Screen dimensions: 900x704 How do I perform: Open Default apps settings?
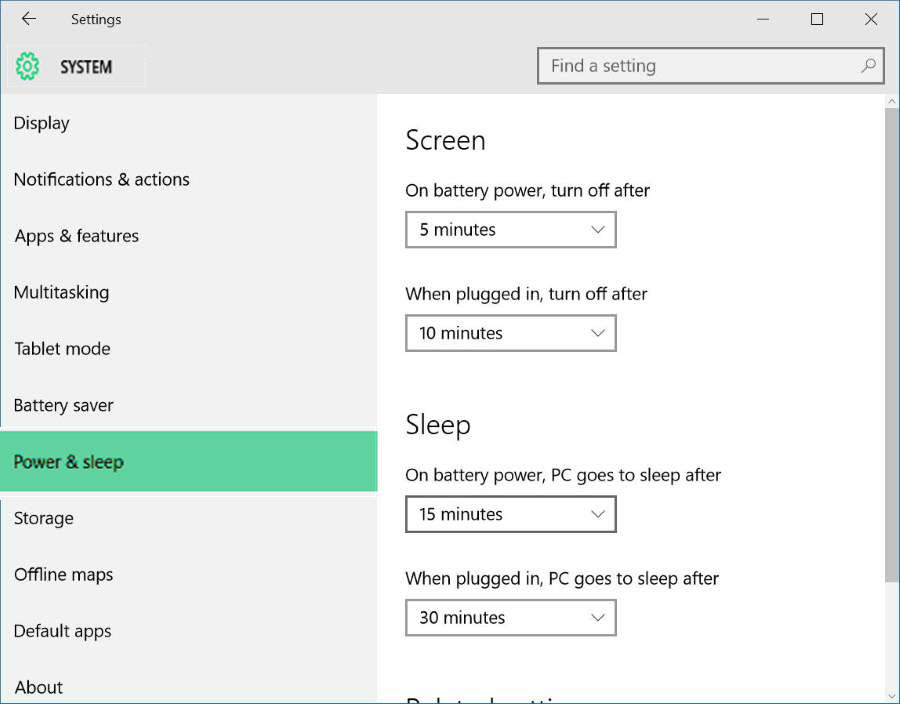click(x=62, y=631)
